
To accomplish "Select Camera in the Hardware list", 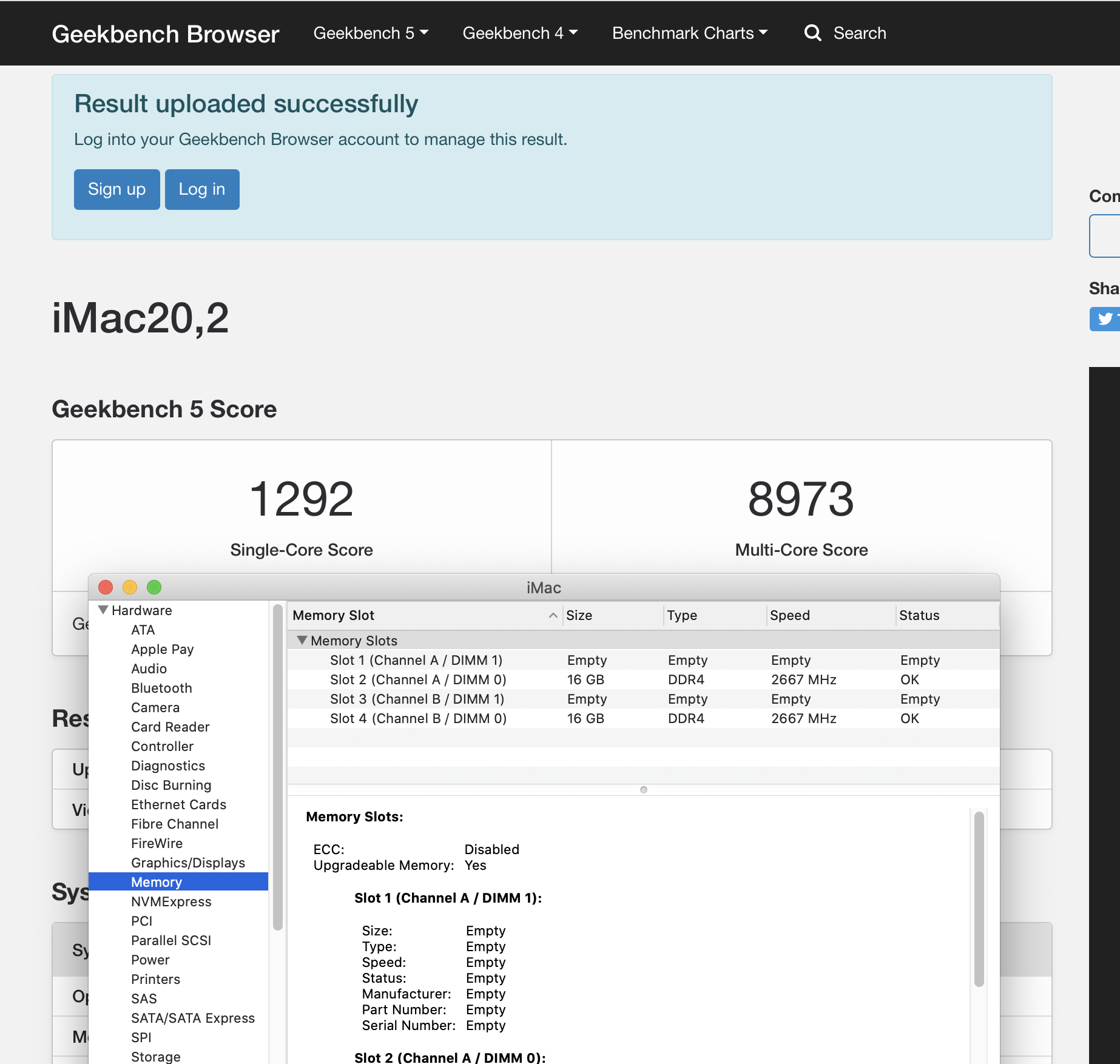I will [155, 707].
